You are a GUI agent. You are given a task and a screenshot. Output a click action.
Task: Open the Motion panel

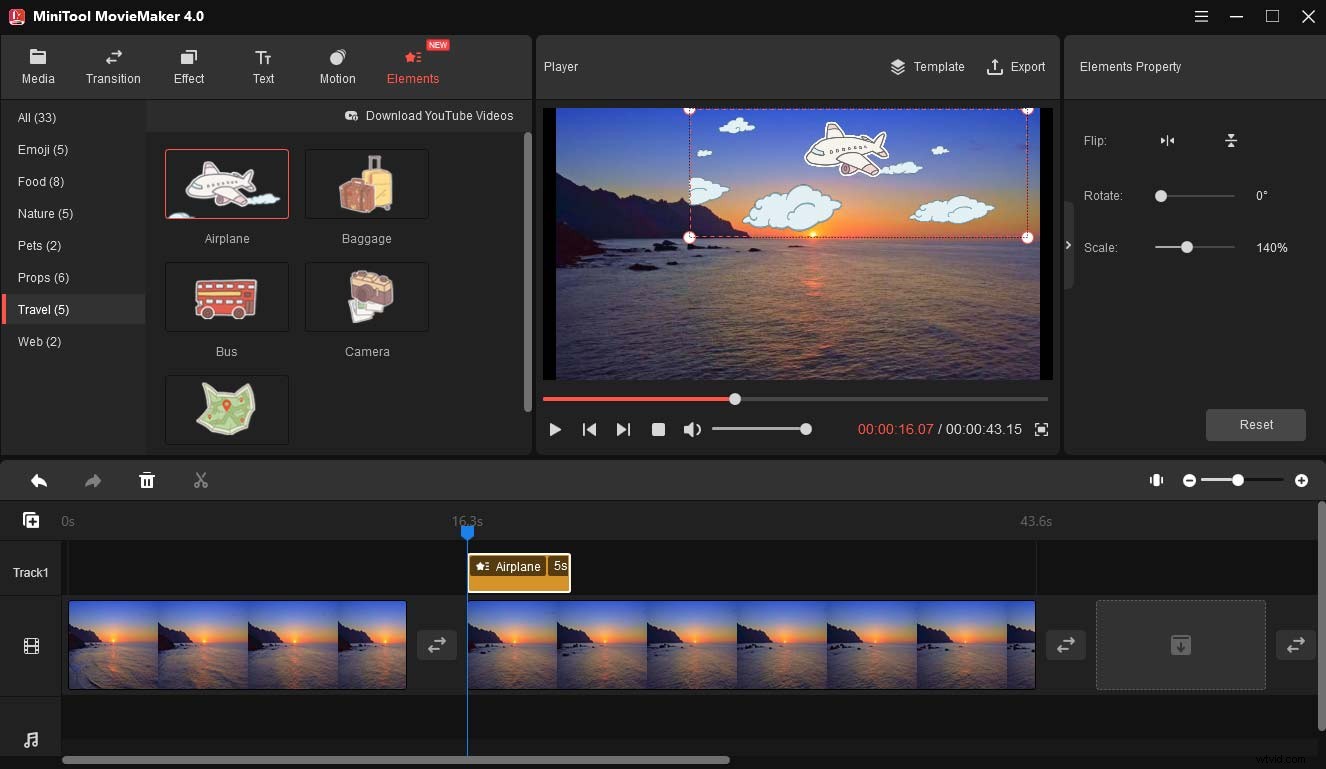point(337,66)
